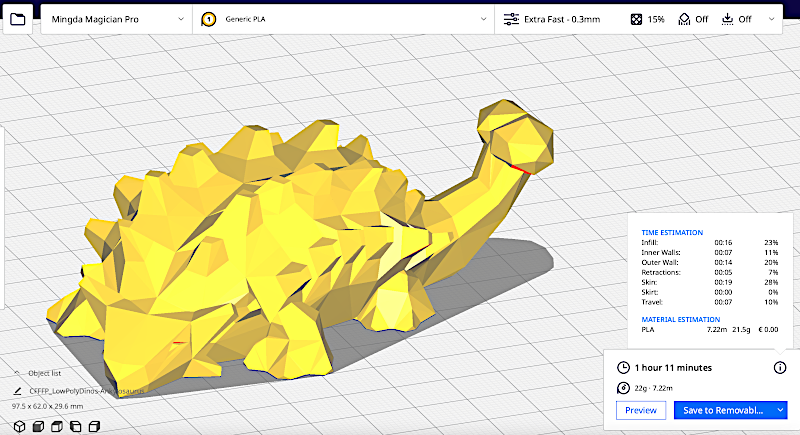800x435 pixels.
Task: Click the PLA material row label
Action: pos(647,329)
